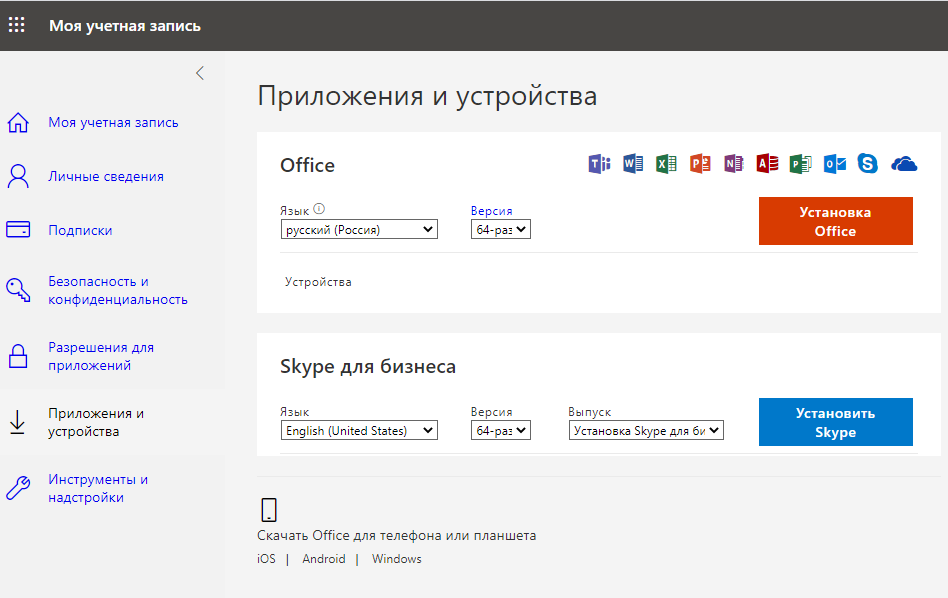
Task: Click the Skype app icon
Action: click(868, 163)
